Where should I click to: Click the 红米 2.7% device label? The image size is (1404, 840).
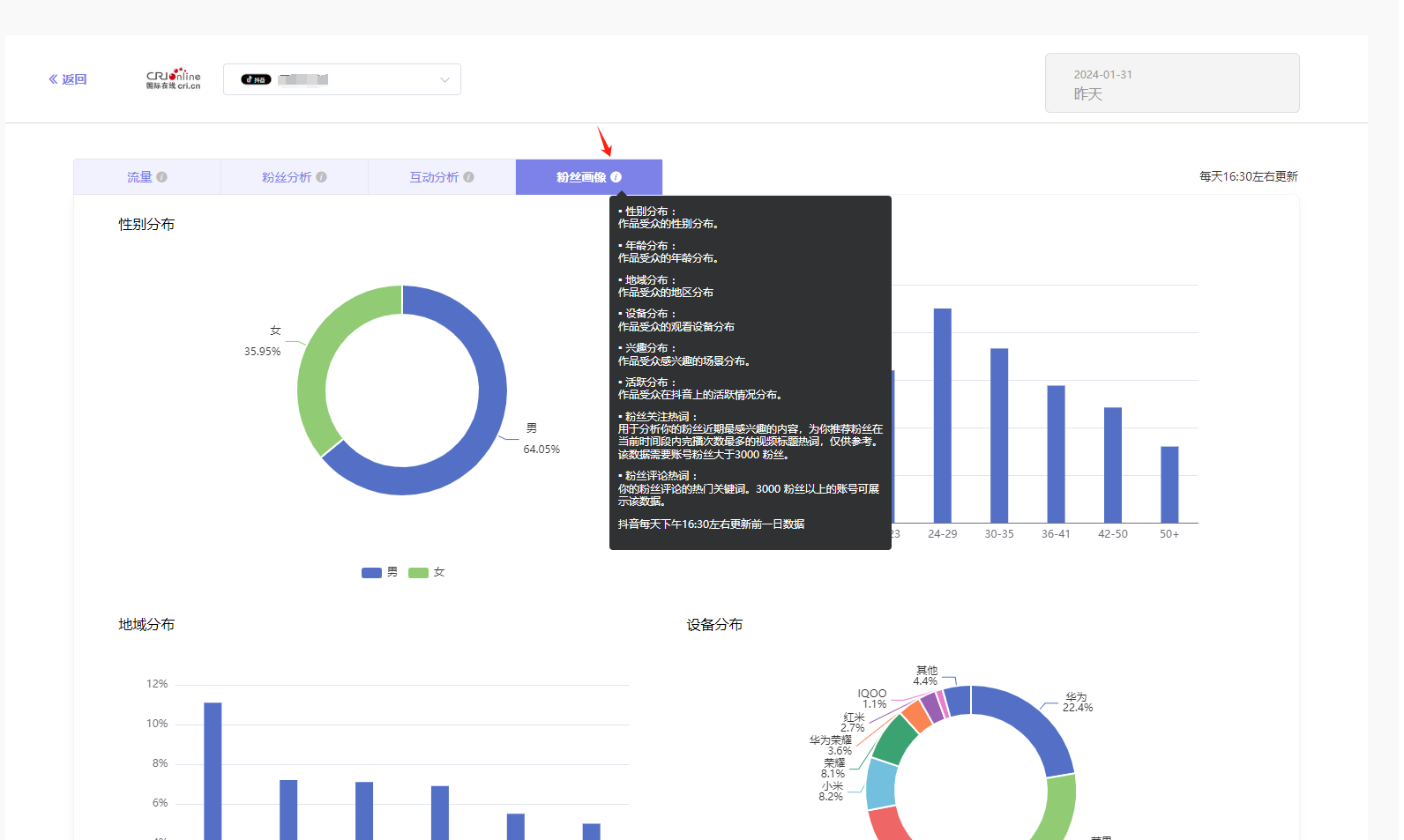tap(854, 723)
